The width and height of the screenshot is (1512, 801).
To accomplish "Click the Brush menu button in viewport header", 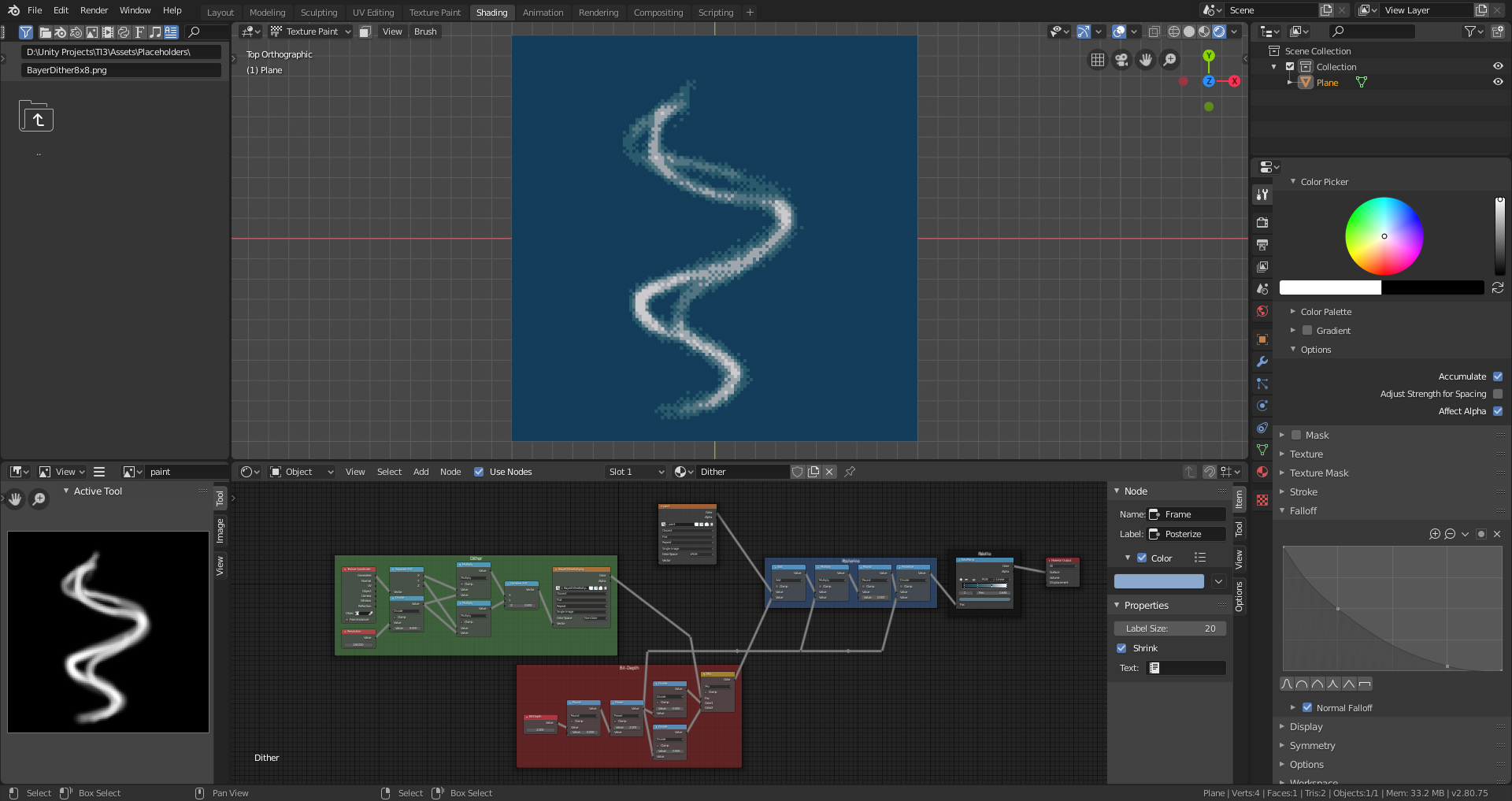I will point(425,32).
